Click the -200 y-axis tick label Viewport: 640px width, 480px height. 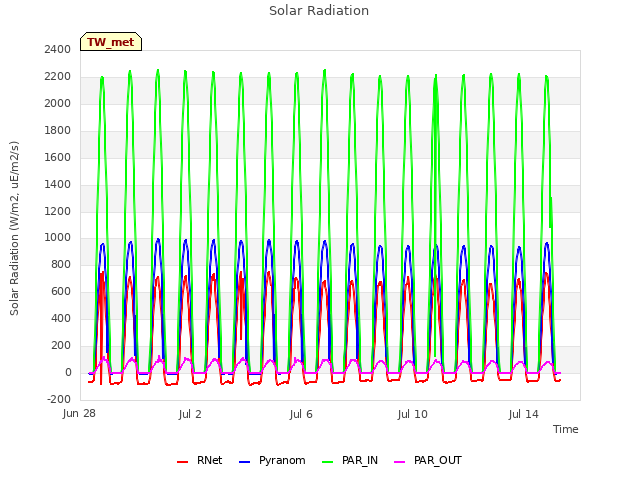click(59, 399)
